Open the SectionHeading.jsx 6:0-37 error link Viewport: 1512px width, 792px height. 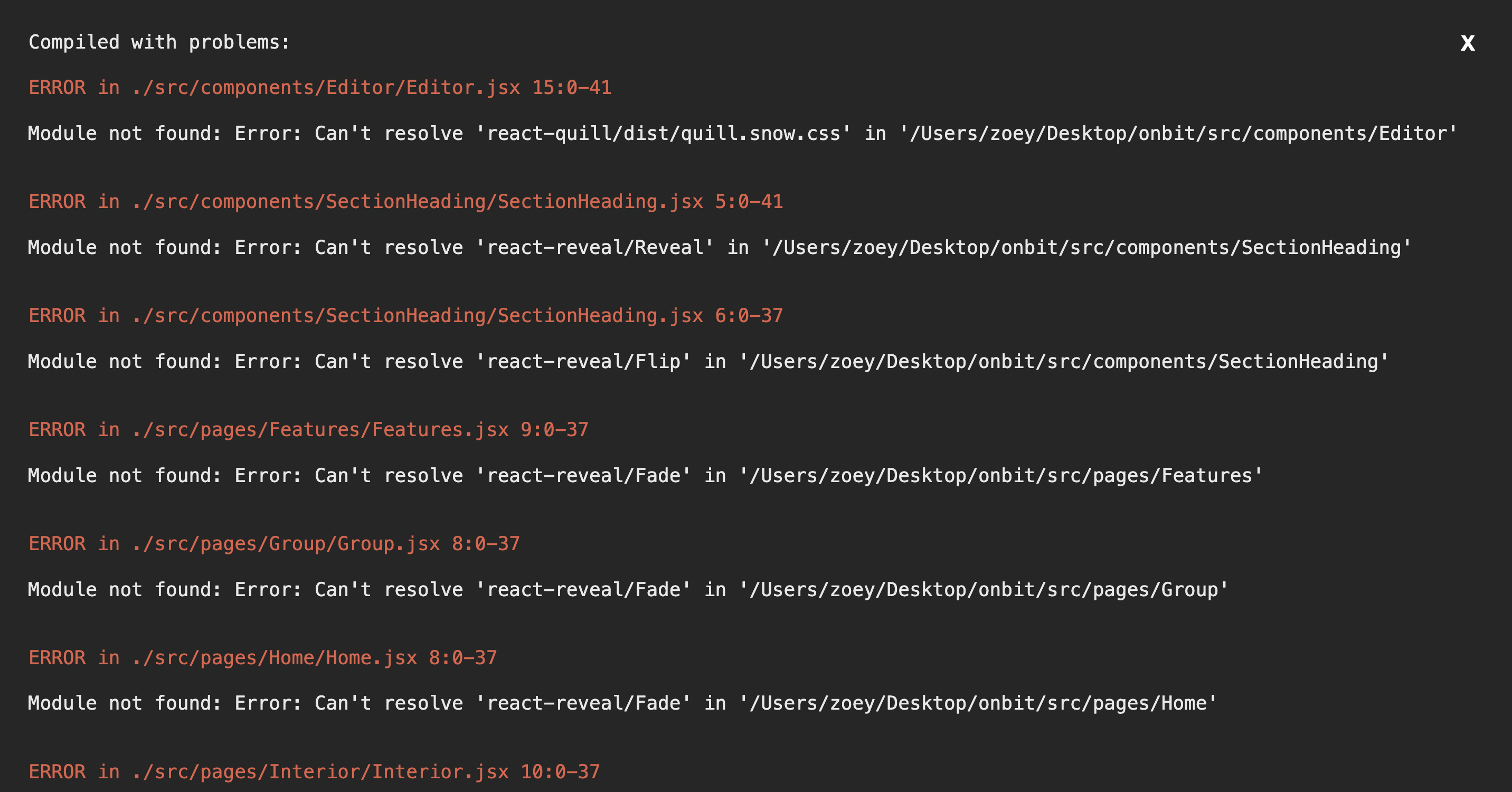pos(405,315)
